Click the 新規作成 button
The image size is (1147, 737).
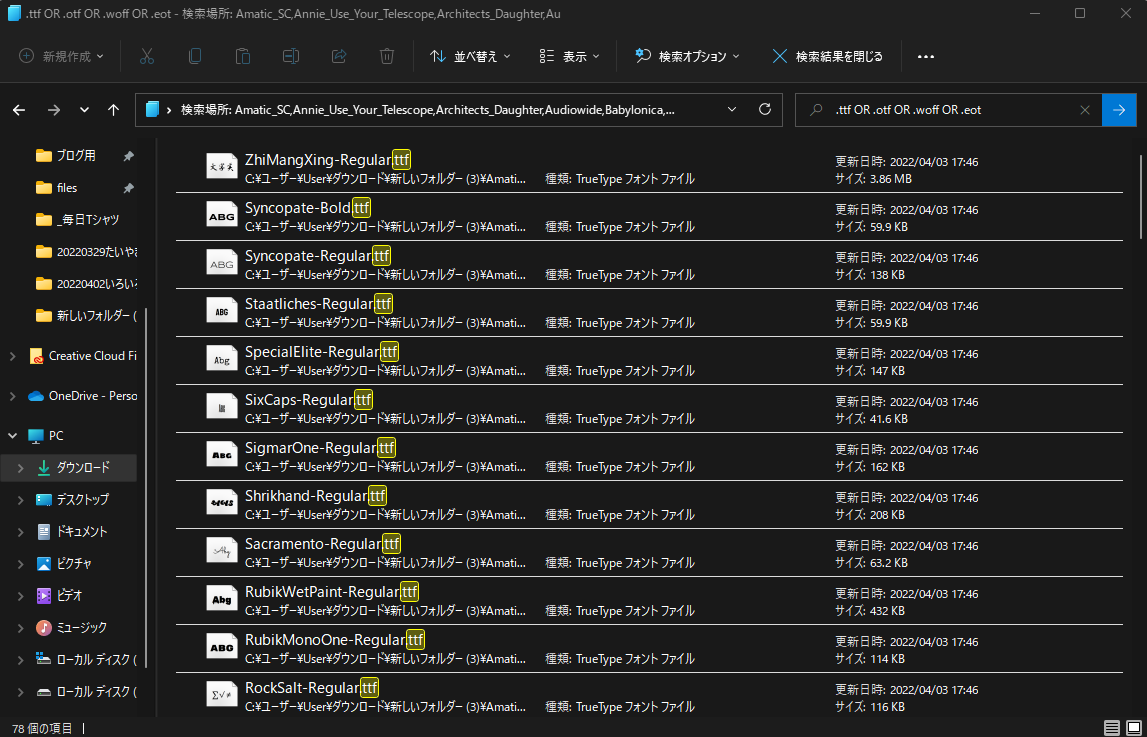[x=62, y=56]
